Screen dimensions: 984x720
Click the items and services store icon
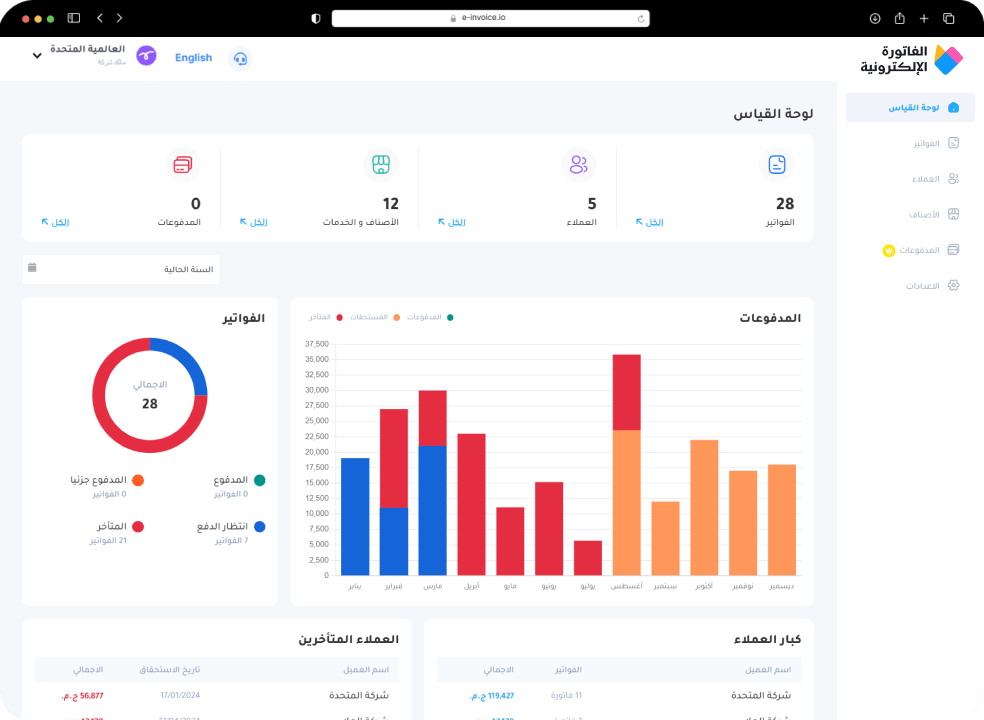click(x=380, y=164)
